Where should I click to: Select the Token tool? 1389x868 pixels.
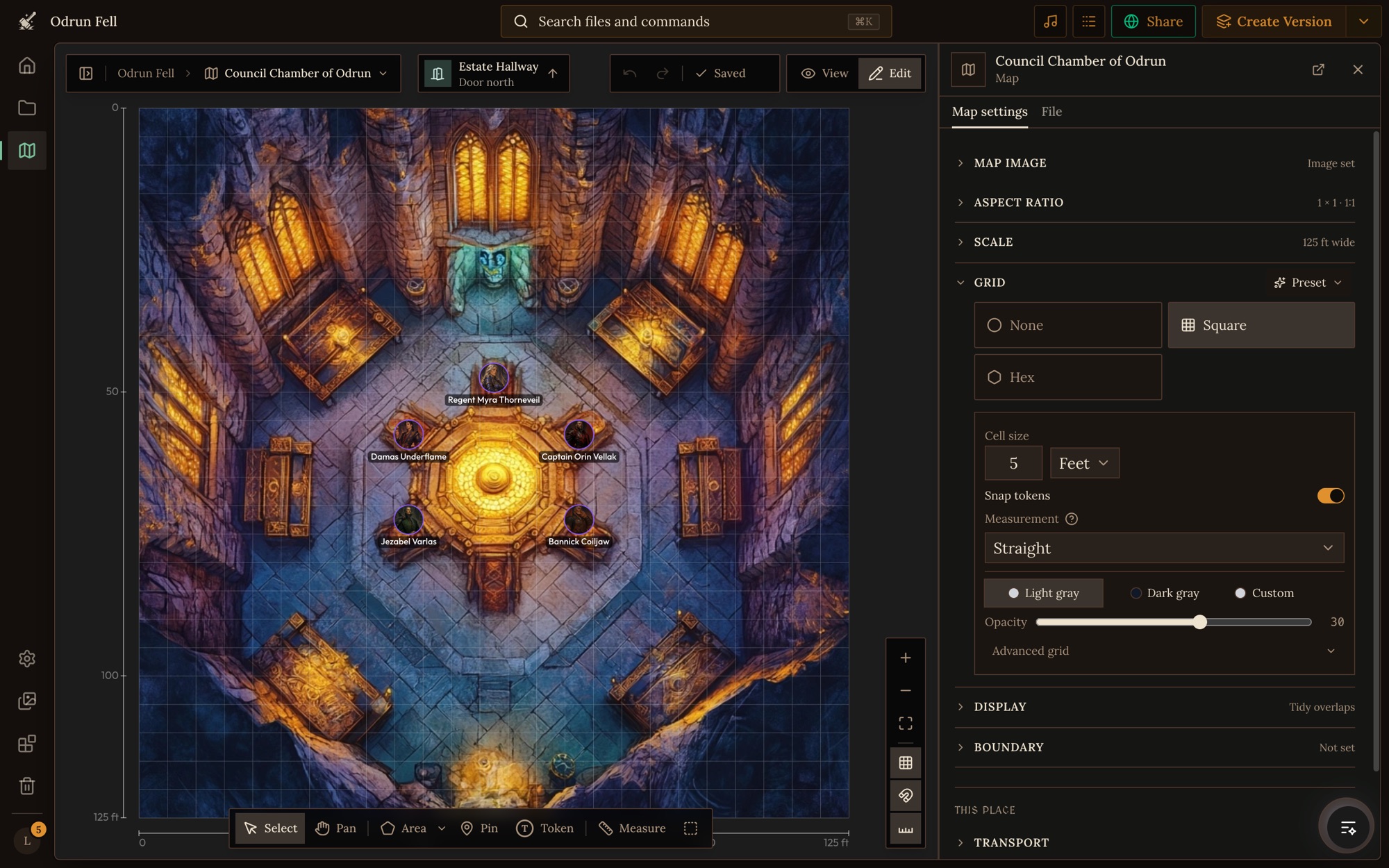(x=545, y=828)
